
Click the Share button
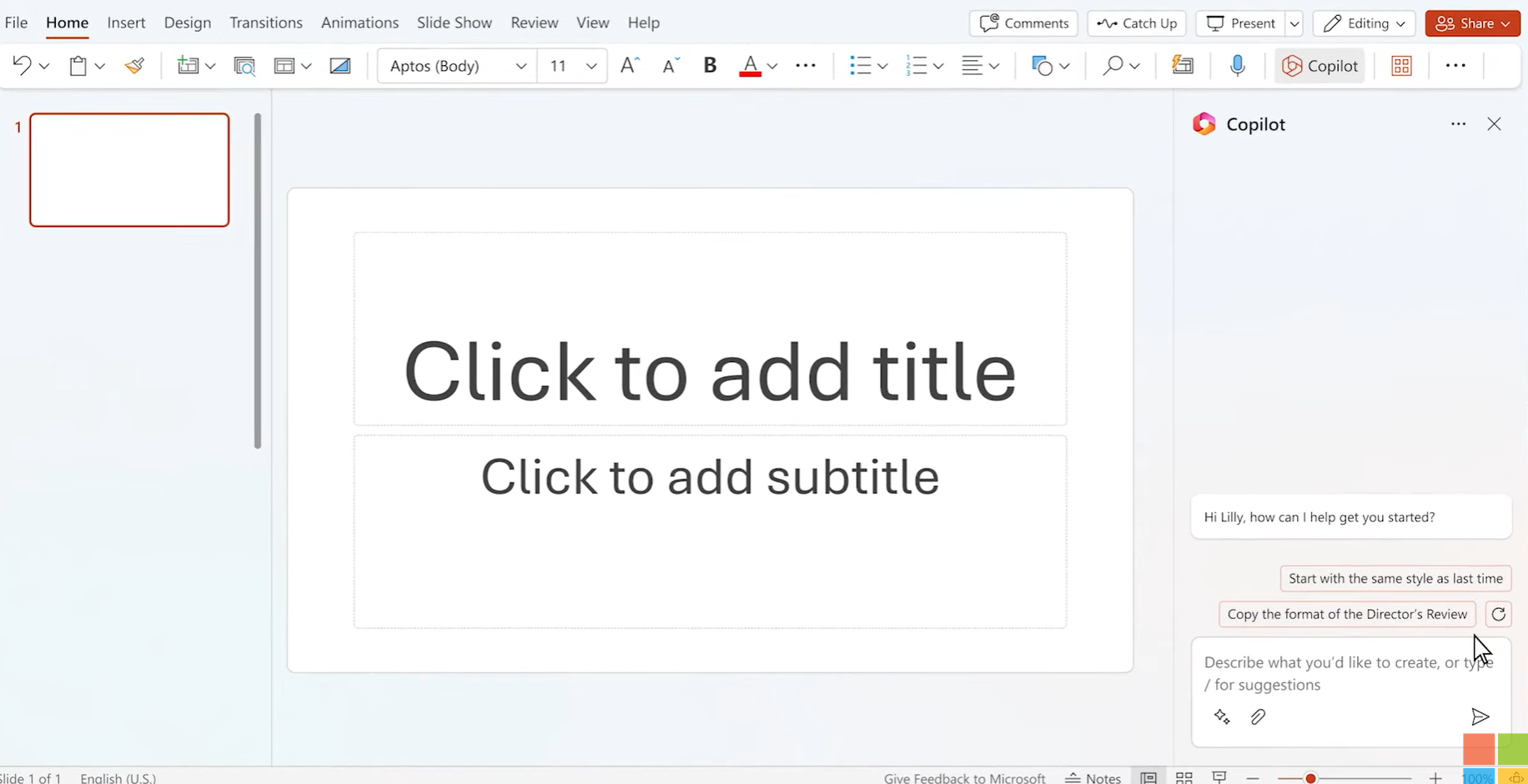point(1472,23)
